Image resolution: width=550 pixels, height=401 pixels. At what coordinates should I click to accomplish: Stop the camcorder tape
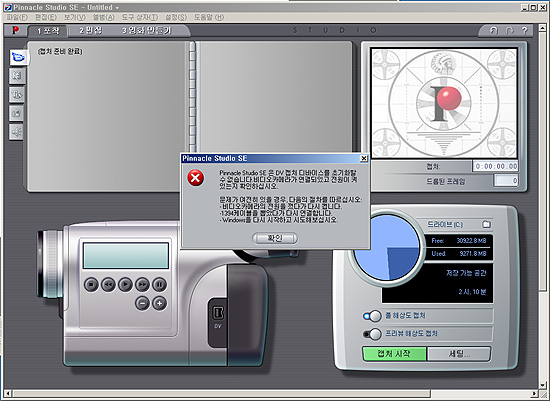pos(91,285)
